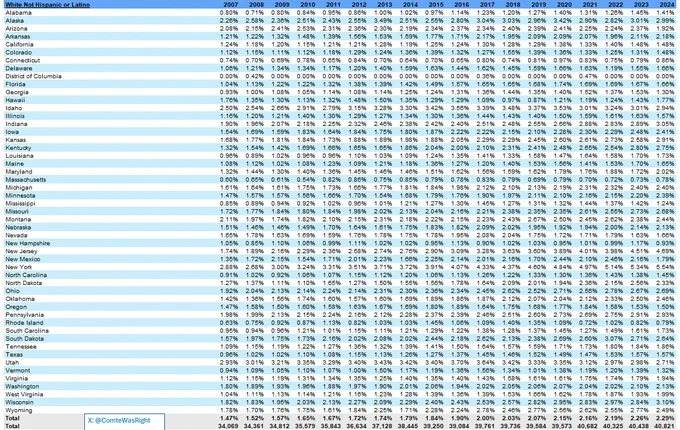Click the Arkansas row label

tap(18, 36)
